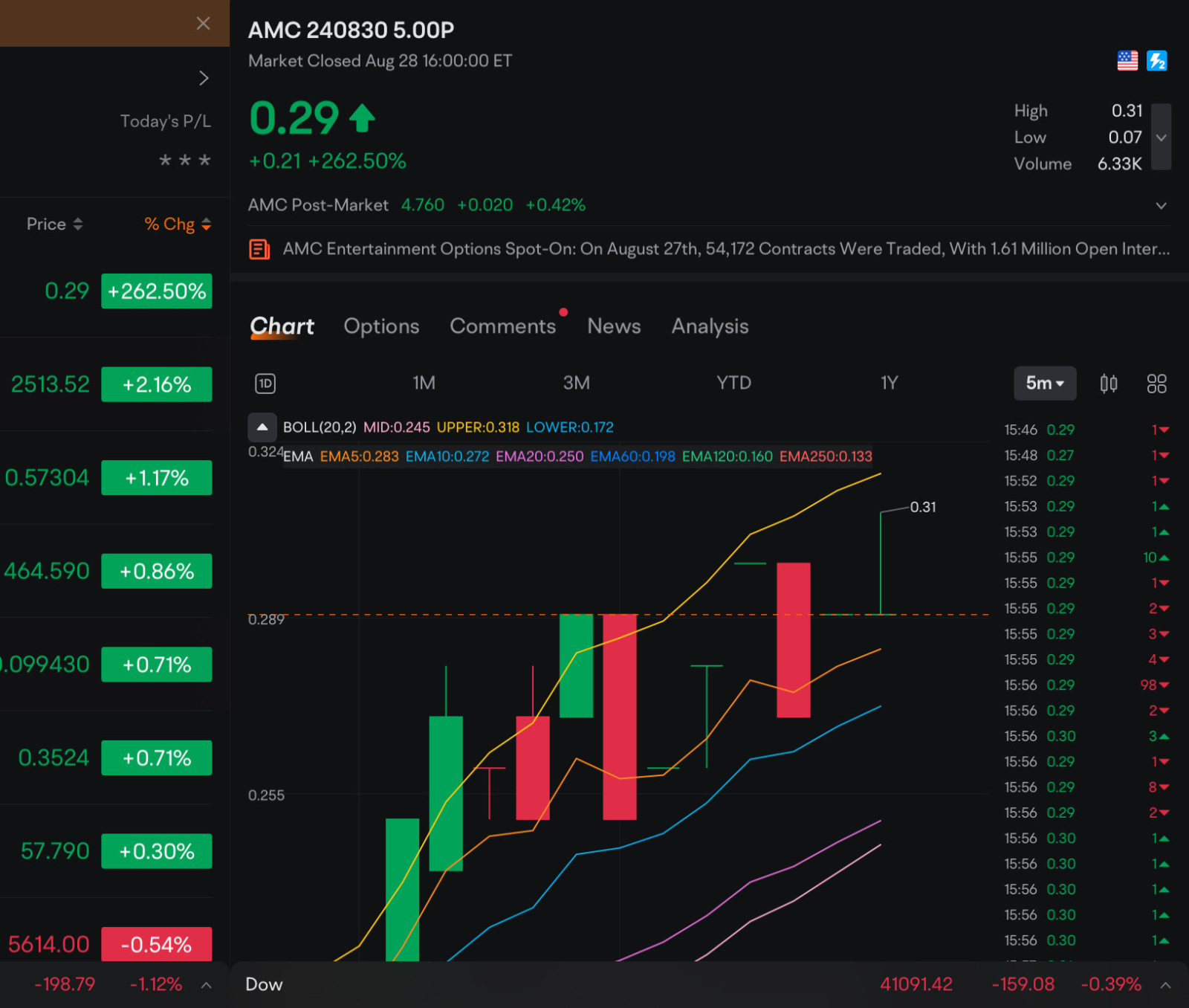This screenshot has width=1189, height=1008.
Task: Select the +262.50% watchlist badge
Action: pos(157,291)
